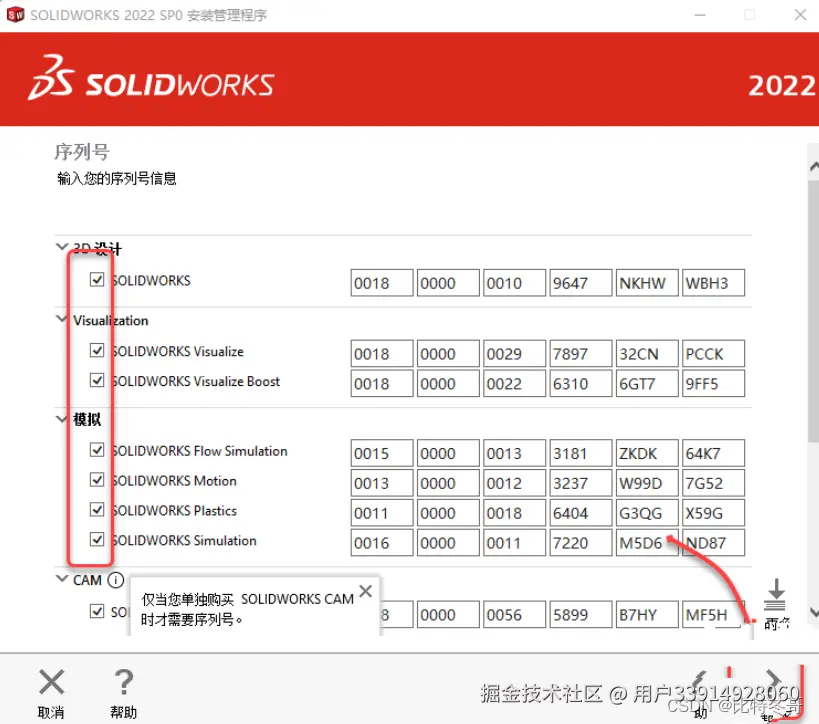Click the download arrow icon beside the CAM row
Screen dimensions: 819x724
776,594
